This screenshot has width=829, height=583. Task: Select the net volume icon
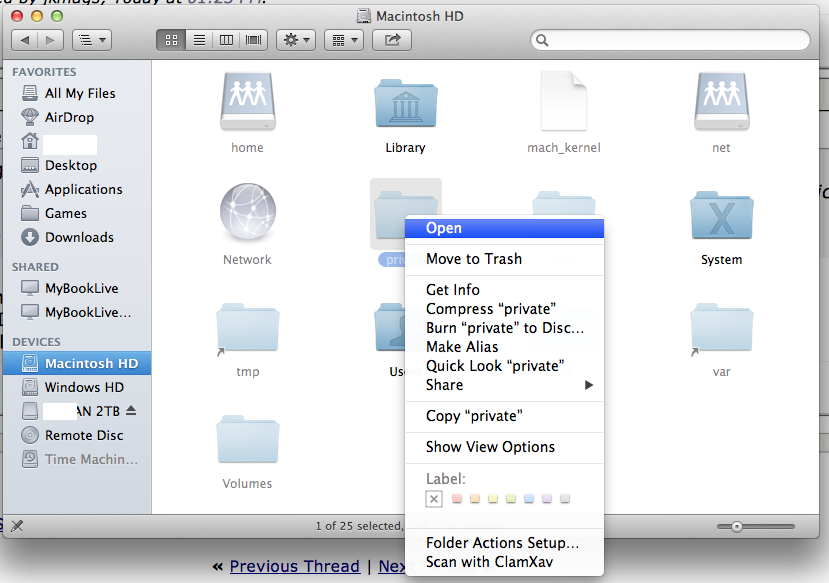pos(722,101)
